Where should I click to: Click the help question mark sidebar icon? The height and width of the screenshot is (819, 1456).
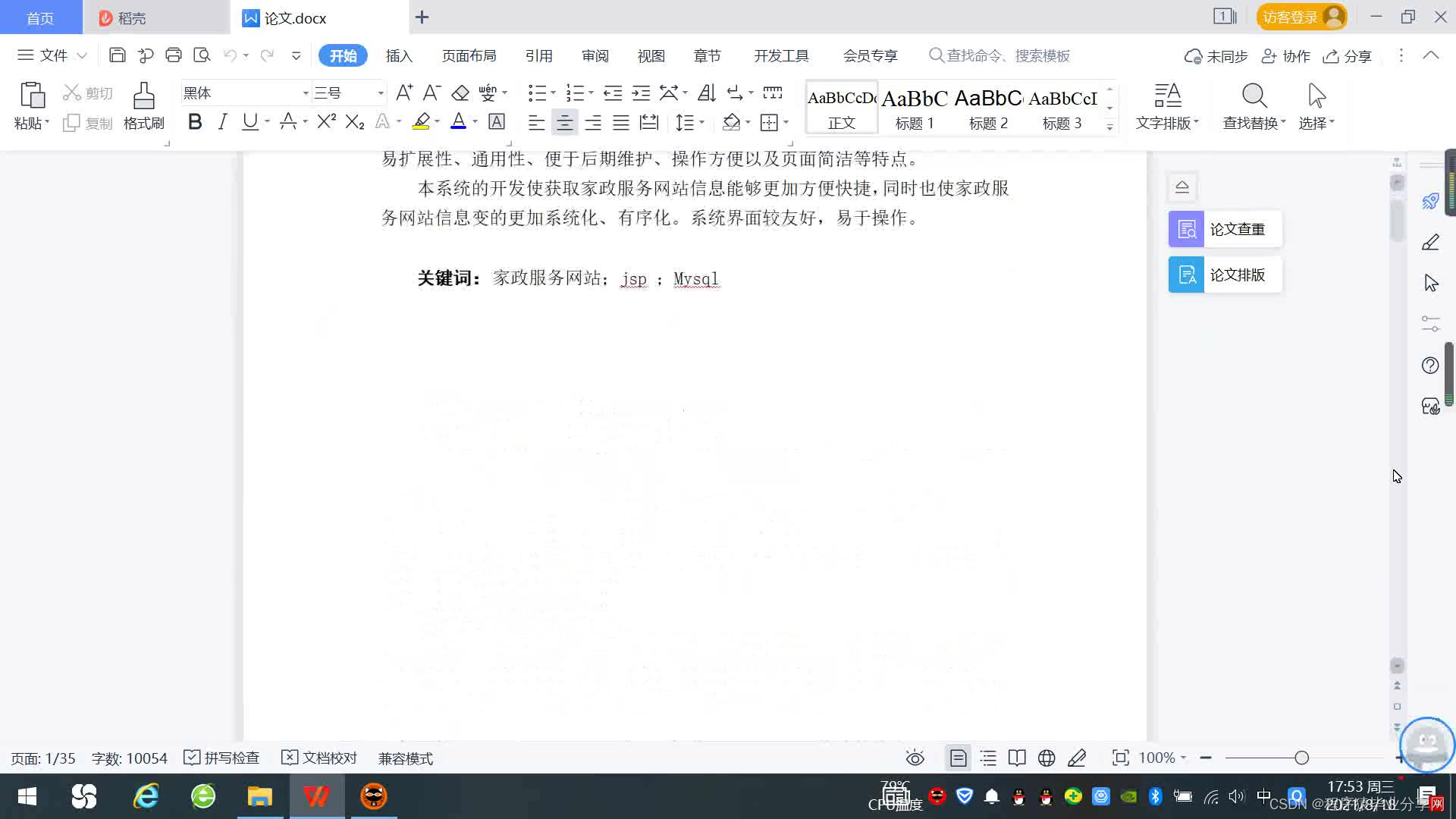point(1430,366)
